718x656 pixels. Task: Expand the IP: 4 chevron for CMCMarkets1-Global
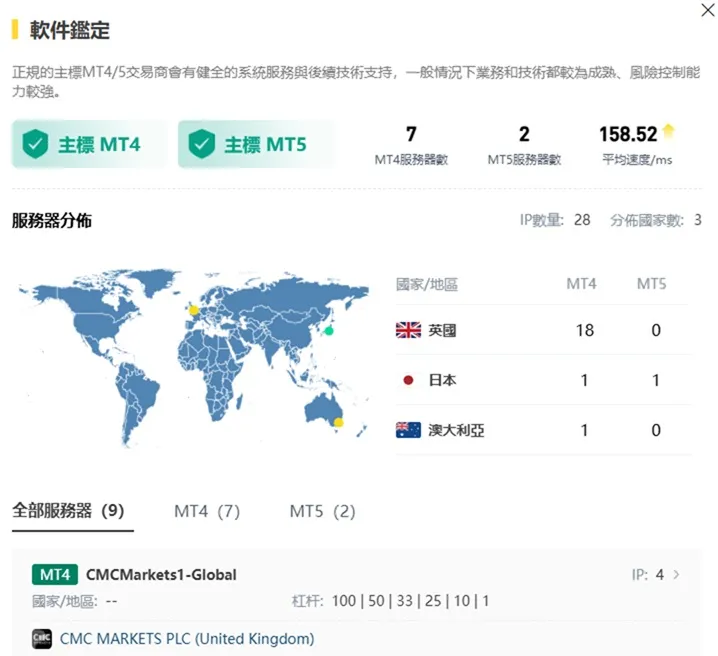pos(676,575)
